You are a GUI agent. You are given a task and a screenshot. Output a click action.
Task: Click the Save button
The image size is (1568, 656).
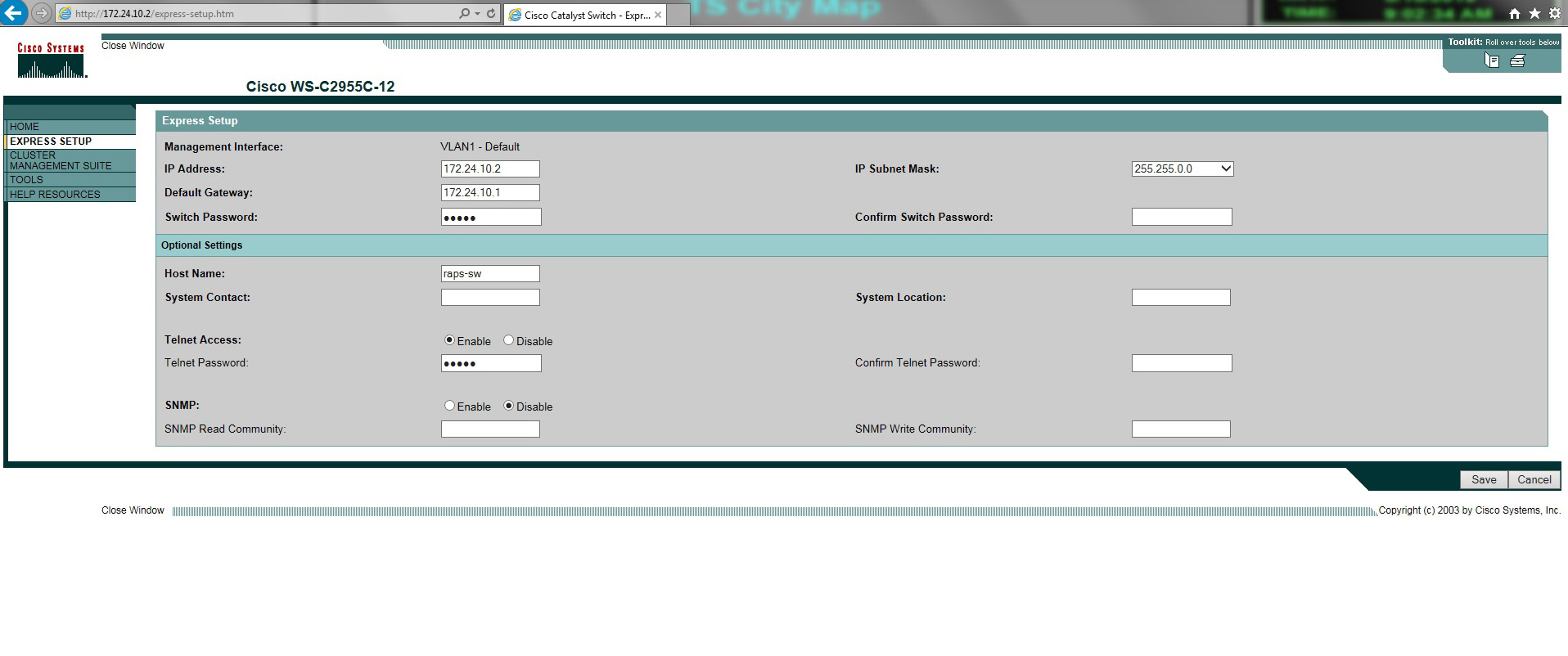(1484, 480)
